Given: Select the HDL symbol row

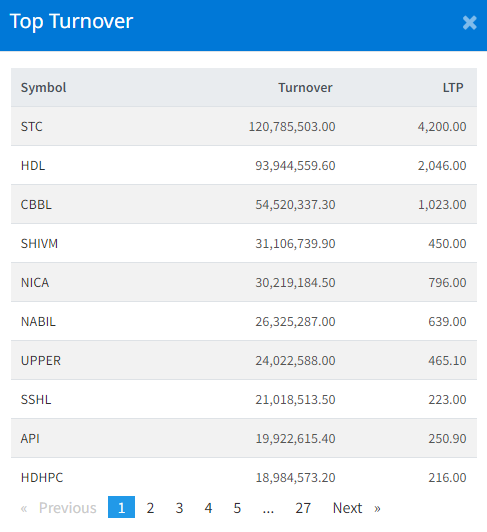Looking at the screenshot, I should [244, 166].
